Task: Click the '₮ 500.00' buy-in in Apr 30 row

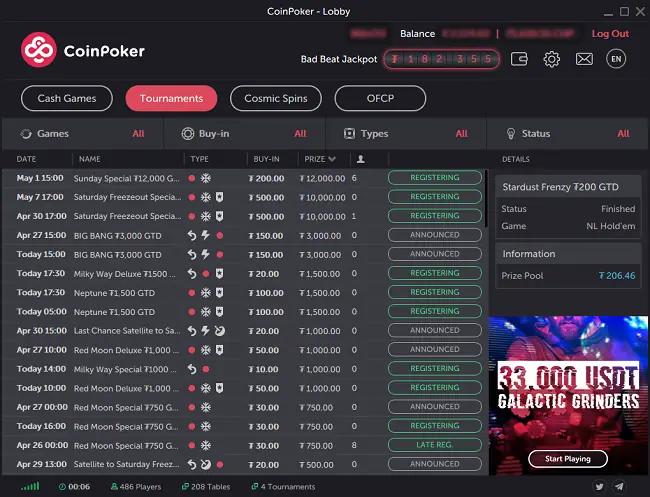Action: (x=266, y=216)
